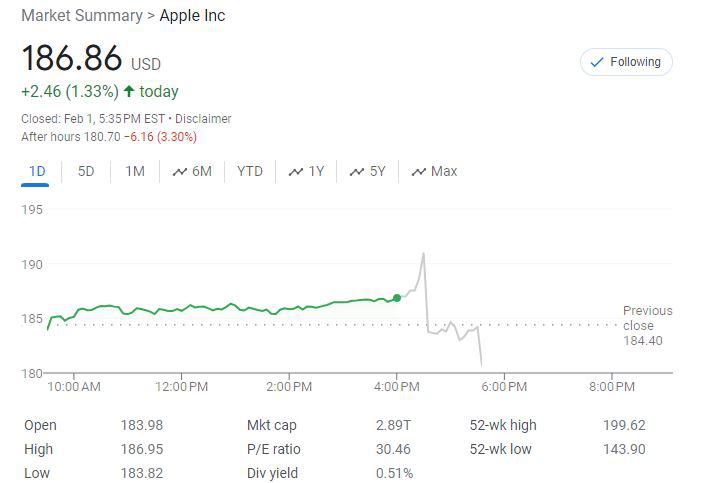The width and height of the screenshot is (703, 483).
Task: Go to Market Summary breadcrumb
Action: click(x=82, y=16)
